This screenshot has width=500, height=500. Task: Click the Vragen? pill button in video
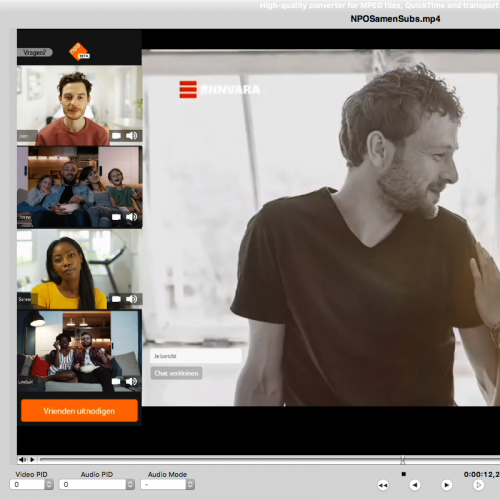pyautogui.click(x=35, y=52)
